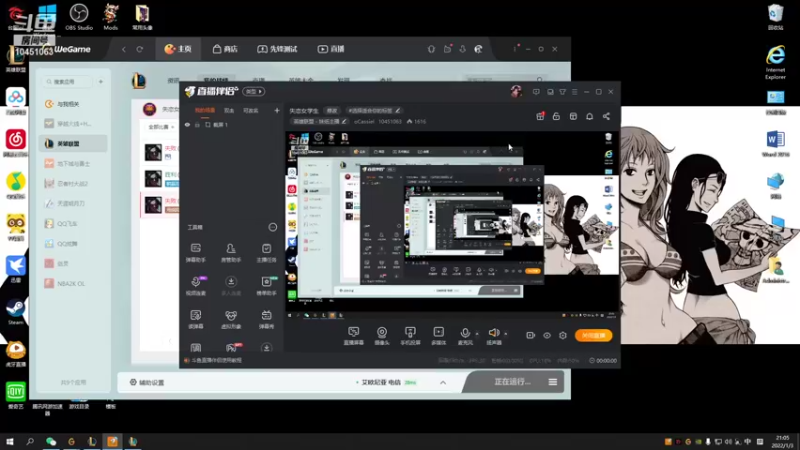This screenshot has height=450, width=800.
Task: Open WeChat from the taskbar
Action: 51,441
